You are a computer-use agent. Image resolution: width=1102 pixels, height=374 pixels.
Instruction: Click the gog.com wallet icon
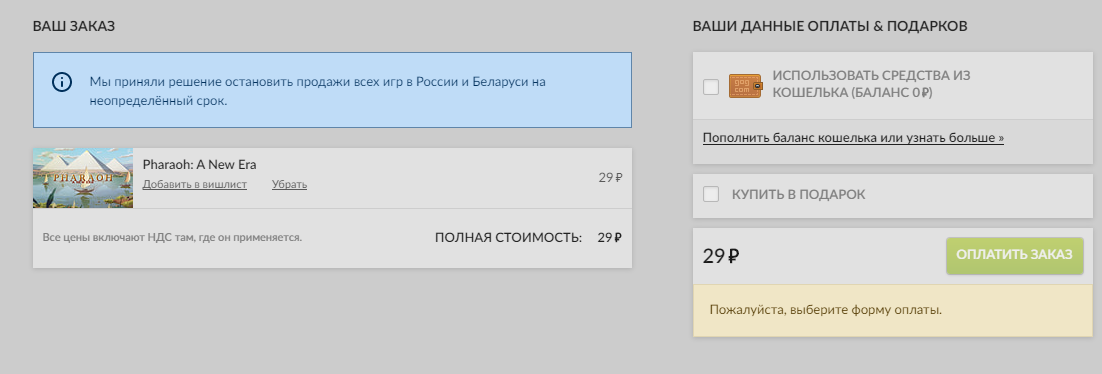coord(746,86)
